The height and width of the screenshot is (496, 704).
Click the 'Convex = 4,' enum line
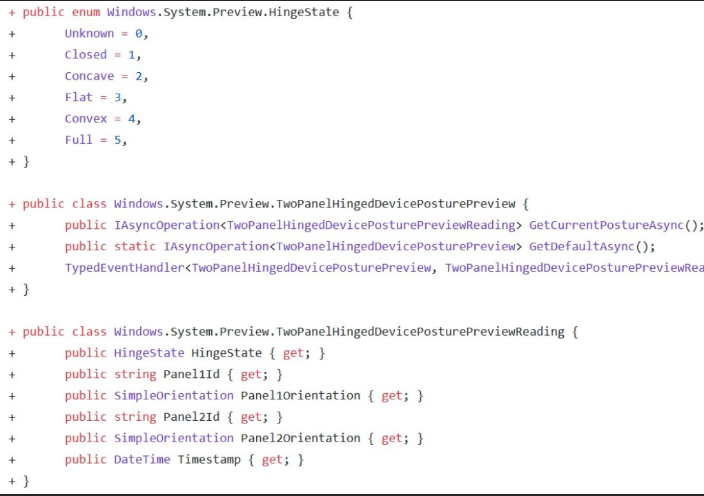pos(103,119)
